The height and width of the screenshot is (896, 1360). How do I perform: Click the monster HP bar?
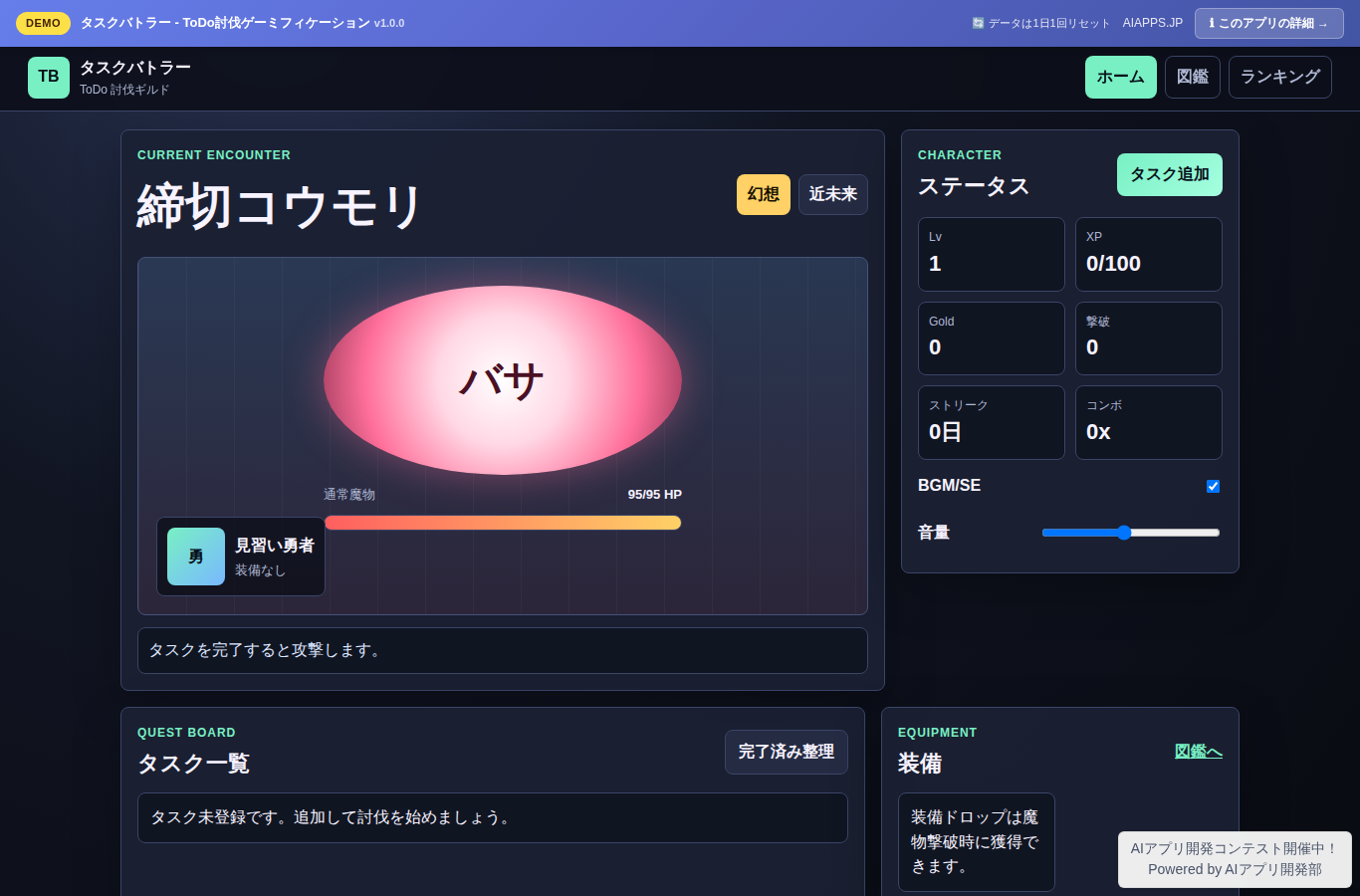(503, 523)
